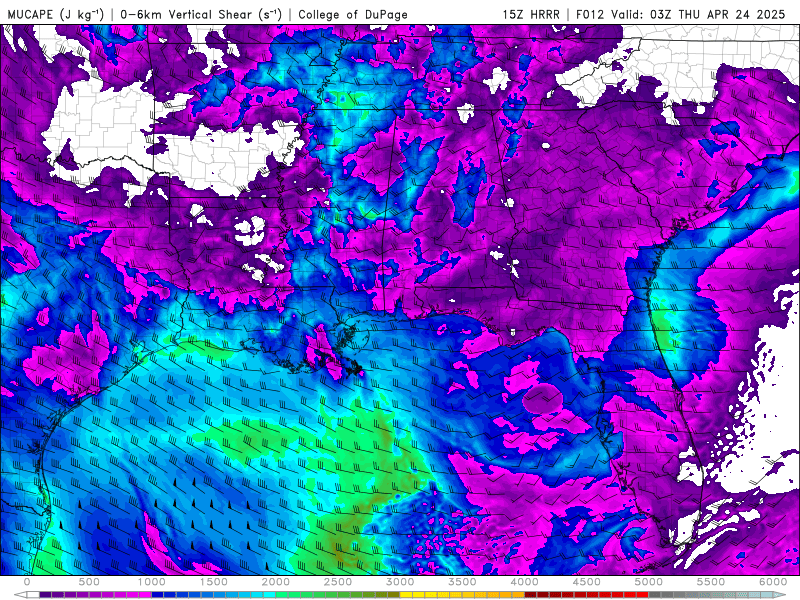Viewport: 800px width, 600px height.
Task: Click the College of DuPage label
Action: [353, 14]
